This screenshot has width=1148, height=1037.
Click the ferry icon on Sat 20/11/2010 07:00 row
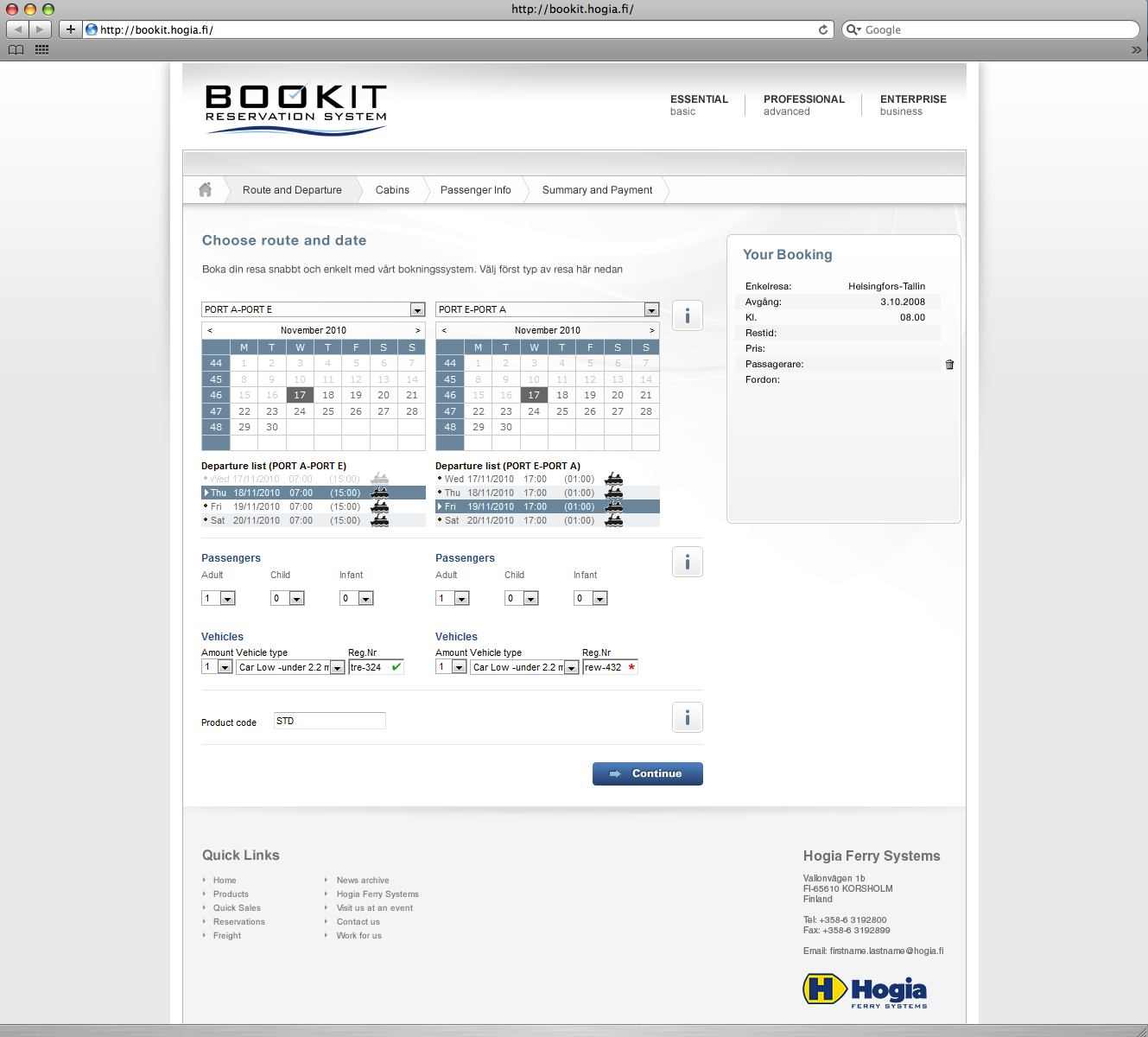click(379, 520)
